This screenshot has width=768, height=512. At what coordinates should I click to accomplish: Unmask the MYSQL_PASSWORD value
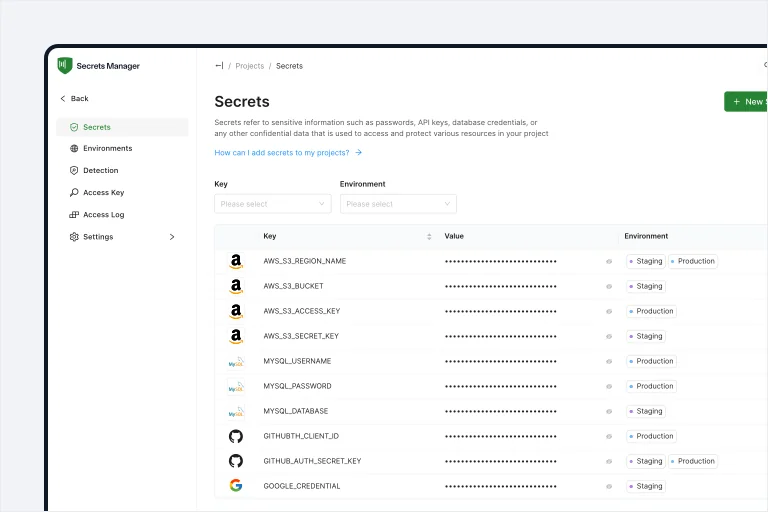tap(609, 387)
